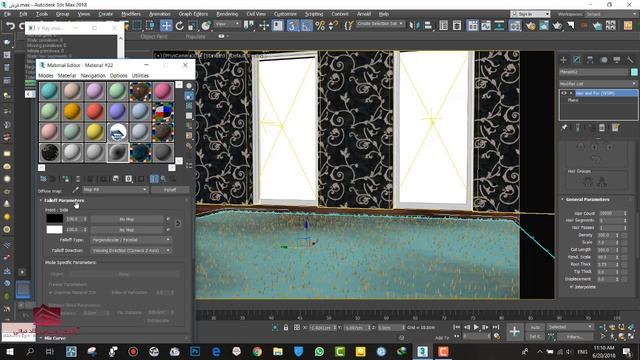Screen dimensions: 640x360
Task: Open the Hierarchy command panel tab
Action: pyautogui.click(x=590, y=60)
